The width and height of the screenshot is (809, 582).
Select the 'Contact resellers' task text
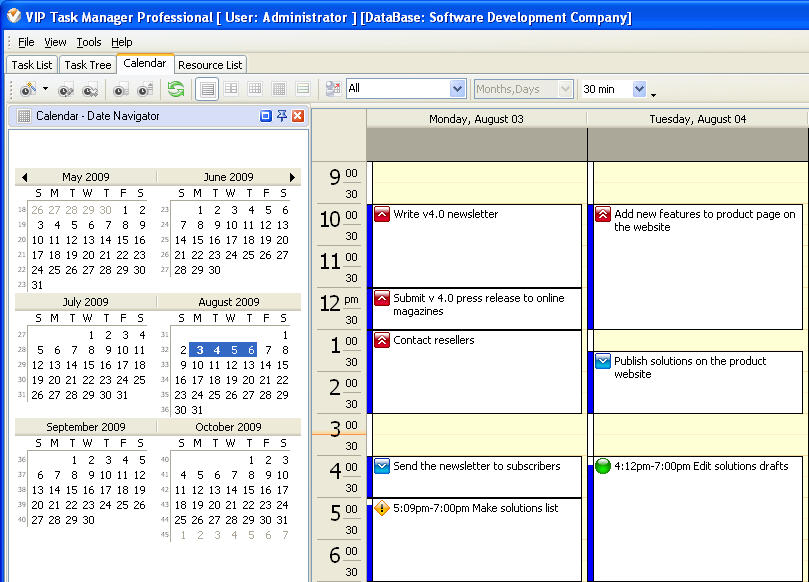[x=434, y=340]
